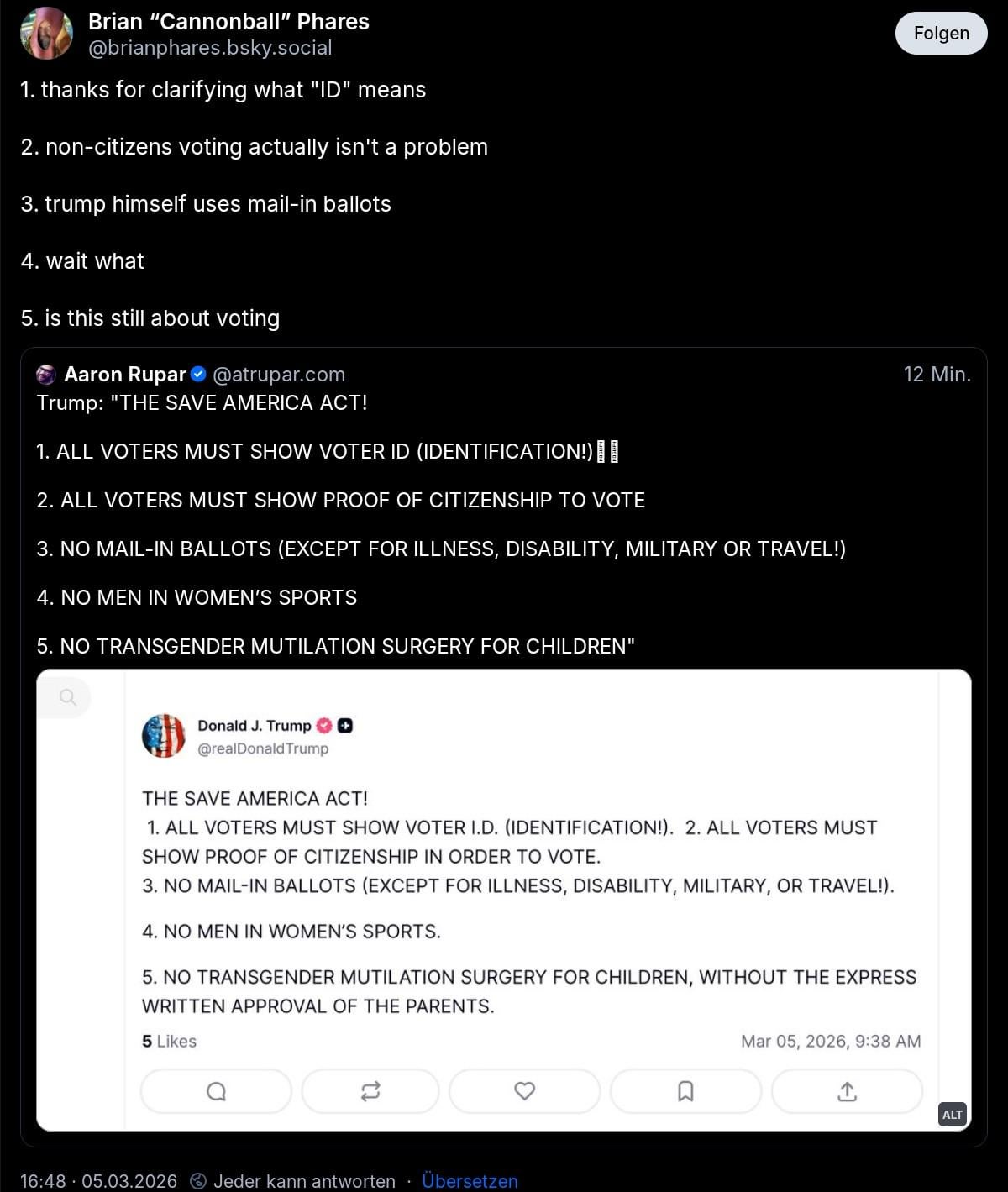Open the 5 Likes count
This screenshot has width=1008, height=1192.
tap(169, 1042)
